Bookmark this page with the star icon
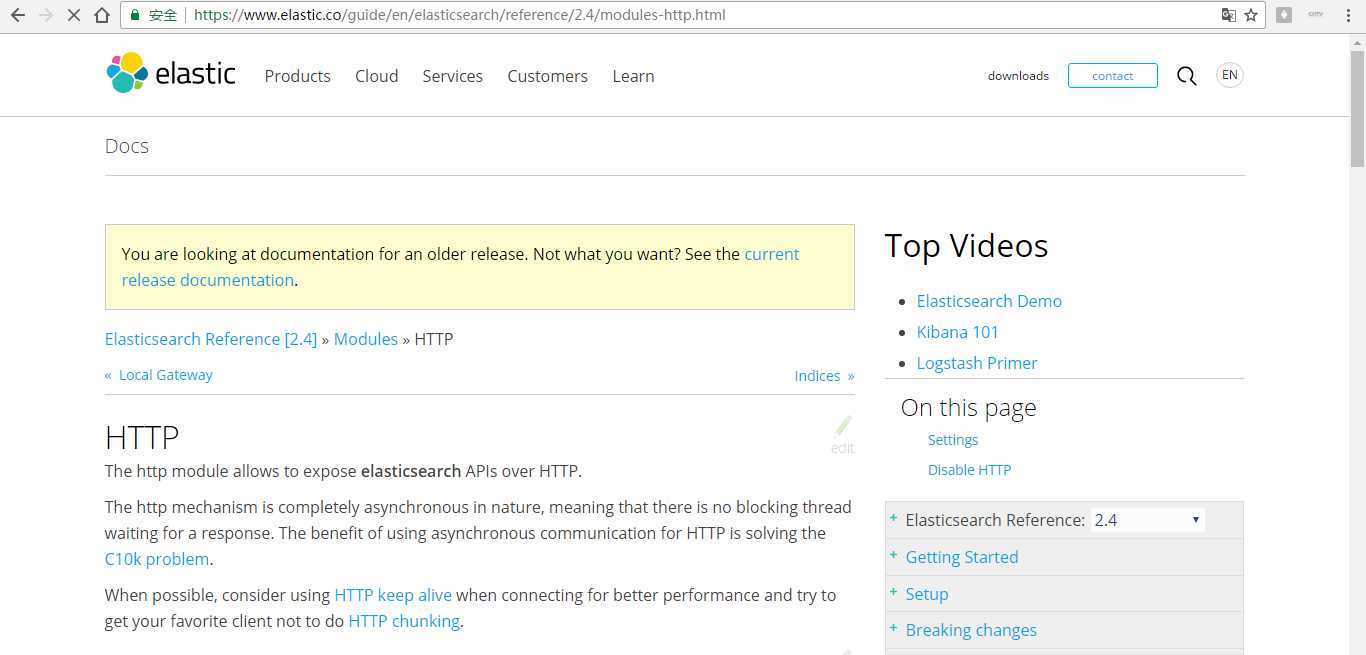Screen dimensions: 1366x655 point(1250,15)
